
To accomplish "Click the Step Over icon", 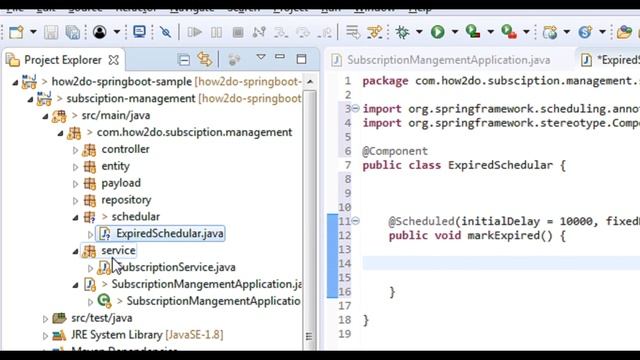I will pos(303,32).
